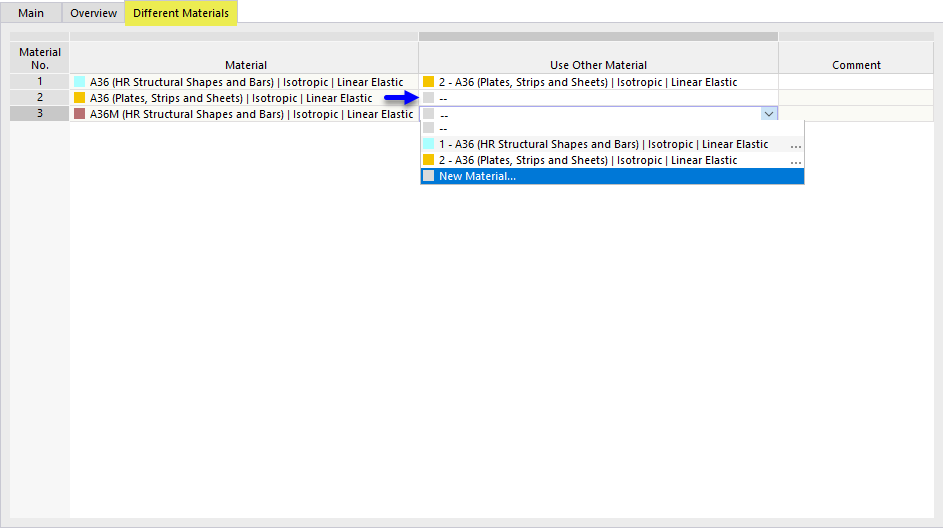Viewport: 943px width, 528px height.
Task: Click Comment cell for material 2
Action: (856, 97)
